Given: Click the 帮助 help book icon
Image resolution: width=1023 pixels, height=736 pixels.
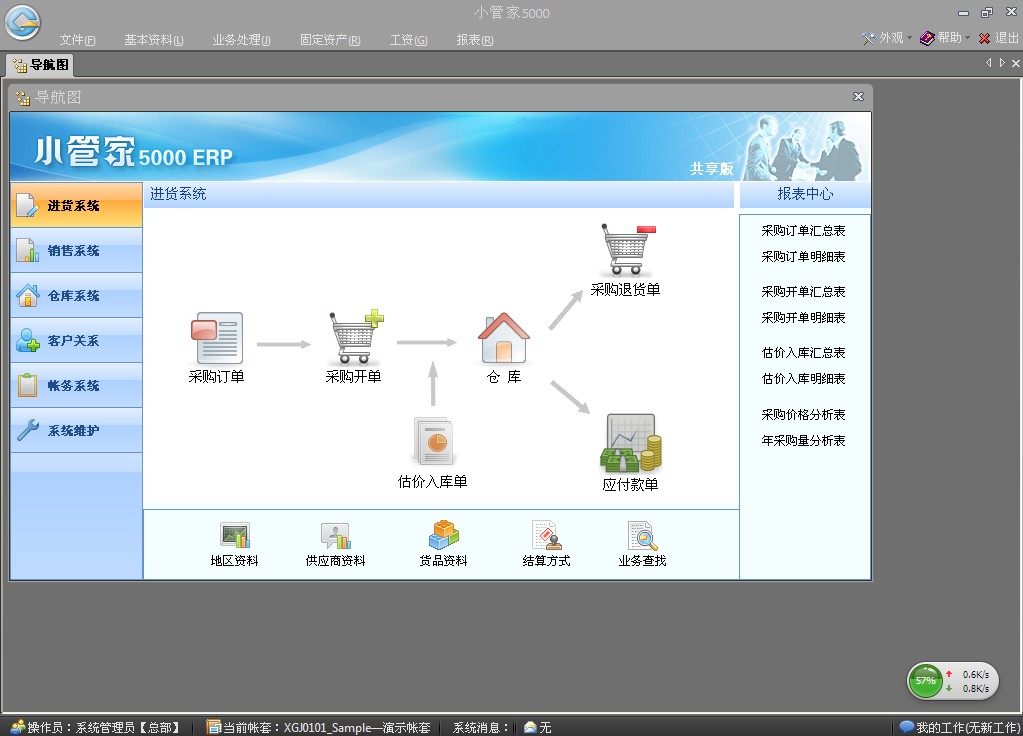Looking at the screenshot, I should click(x=927, y=38).
